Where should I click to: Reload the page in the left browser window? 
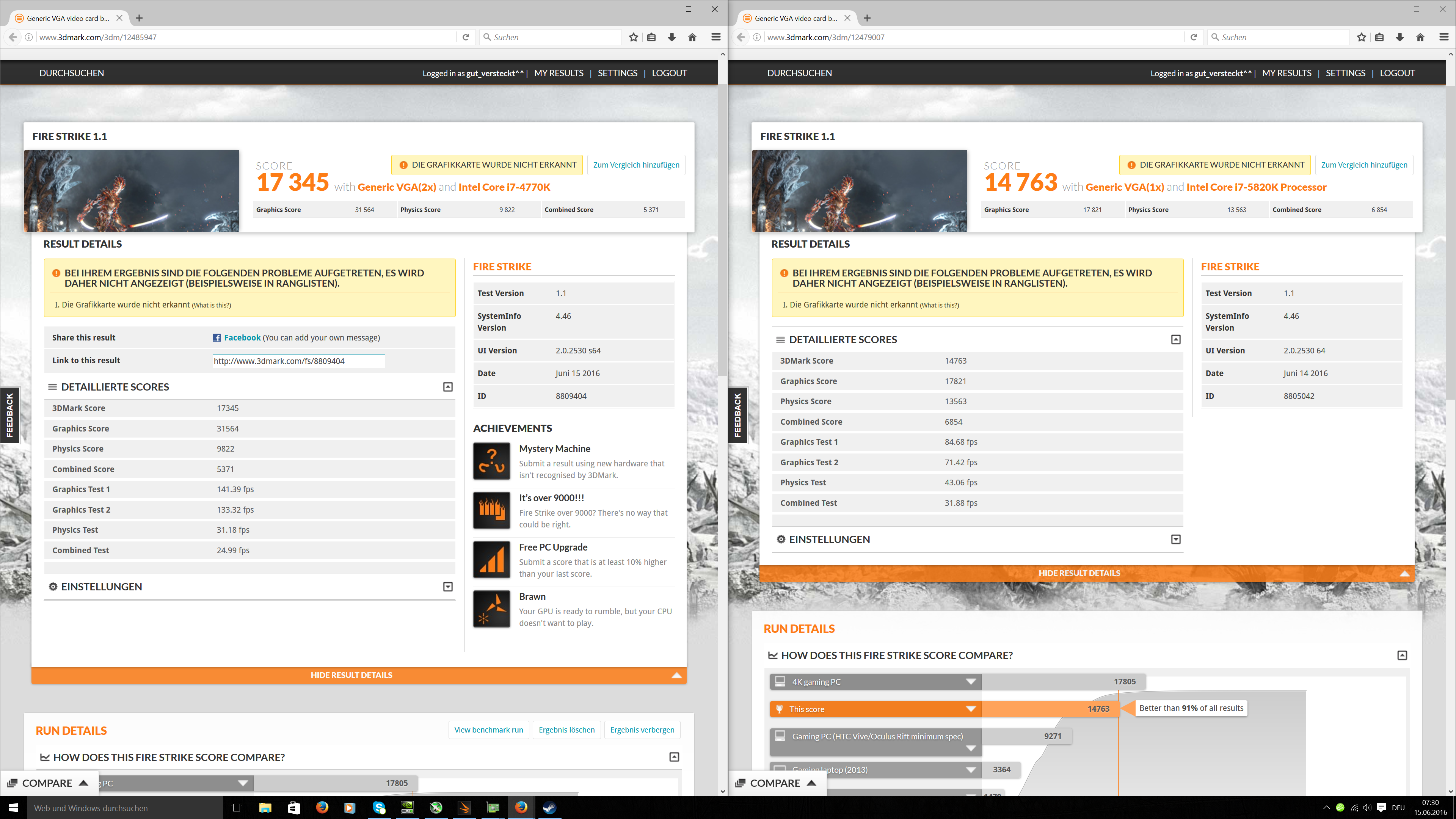(466, 37)
